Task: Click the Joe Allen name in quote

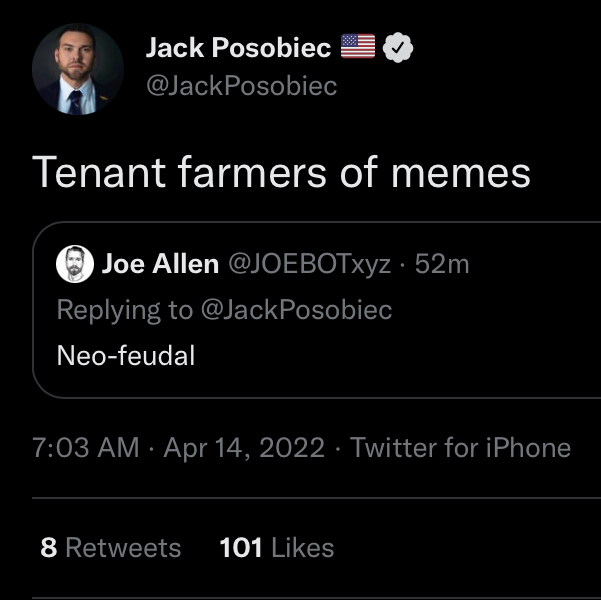Action: (160, 264)
